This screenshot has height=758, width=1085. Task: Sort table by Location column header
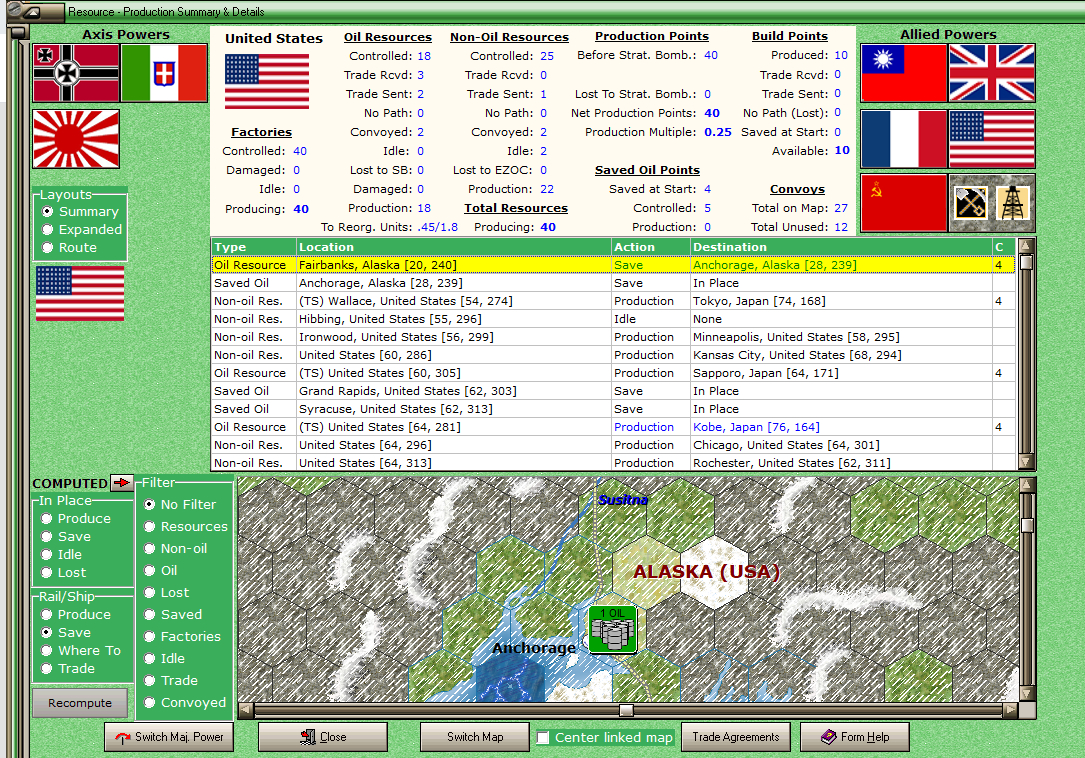coord(454,247)
